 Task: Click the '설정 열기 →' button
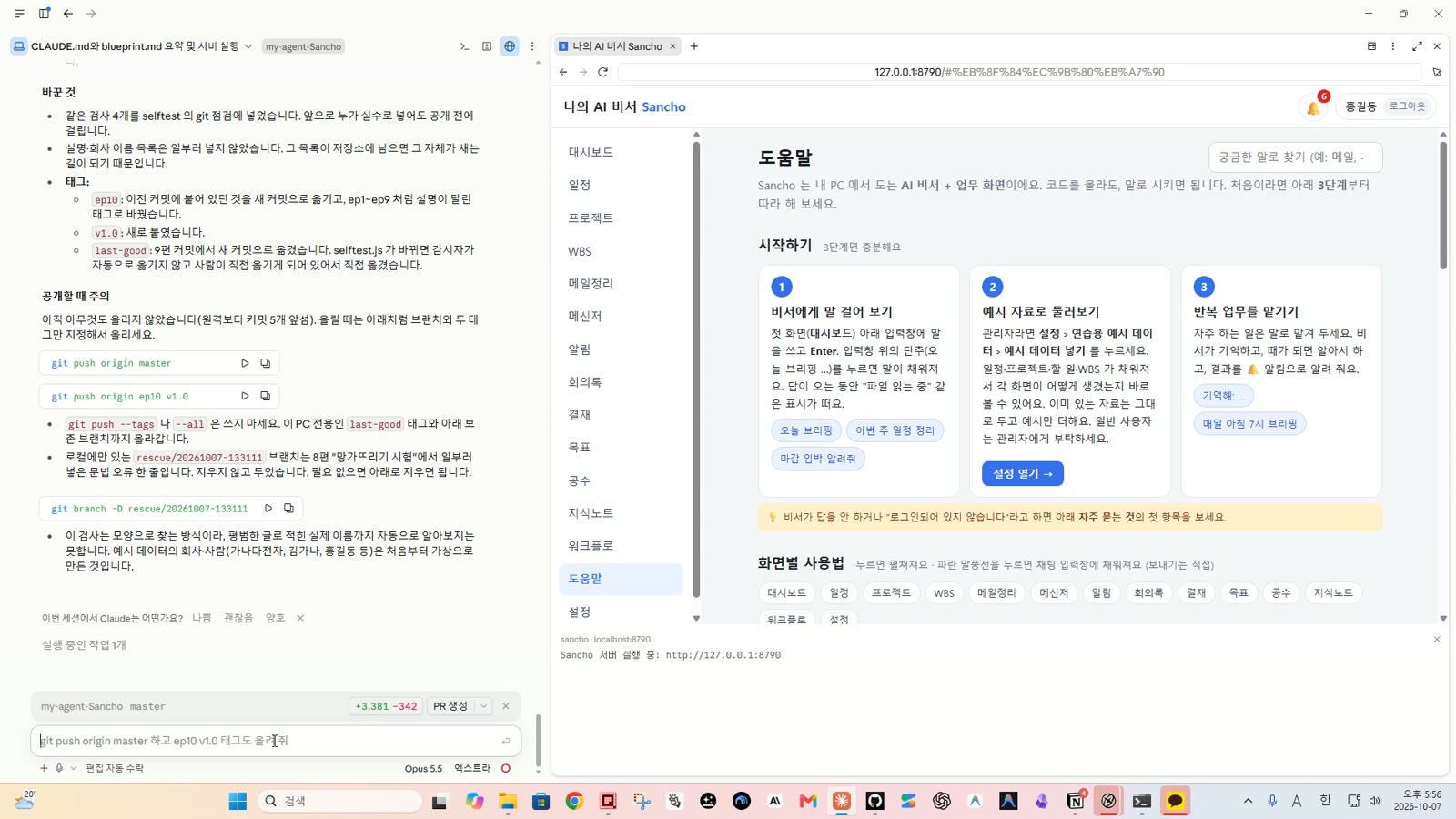point(1022,473)
